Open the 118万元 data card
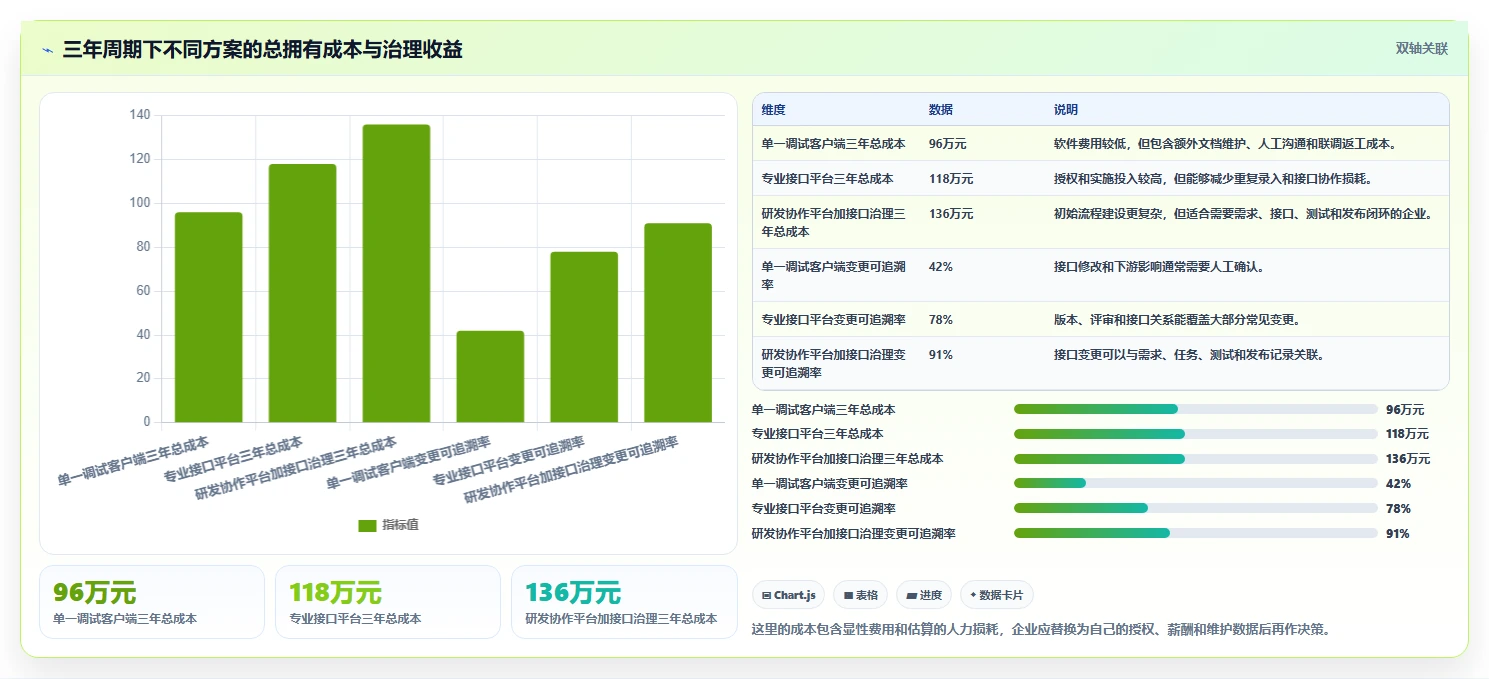The image size is (1489, 679). pyautogui.click(x=388, y=602)
